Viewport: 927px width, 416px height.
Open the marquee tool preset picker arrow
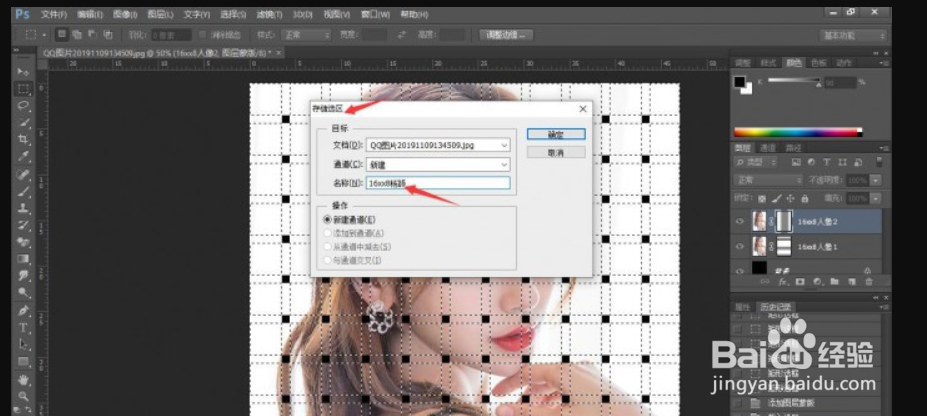(x=44, y=35)
